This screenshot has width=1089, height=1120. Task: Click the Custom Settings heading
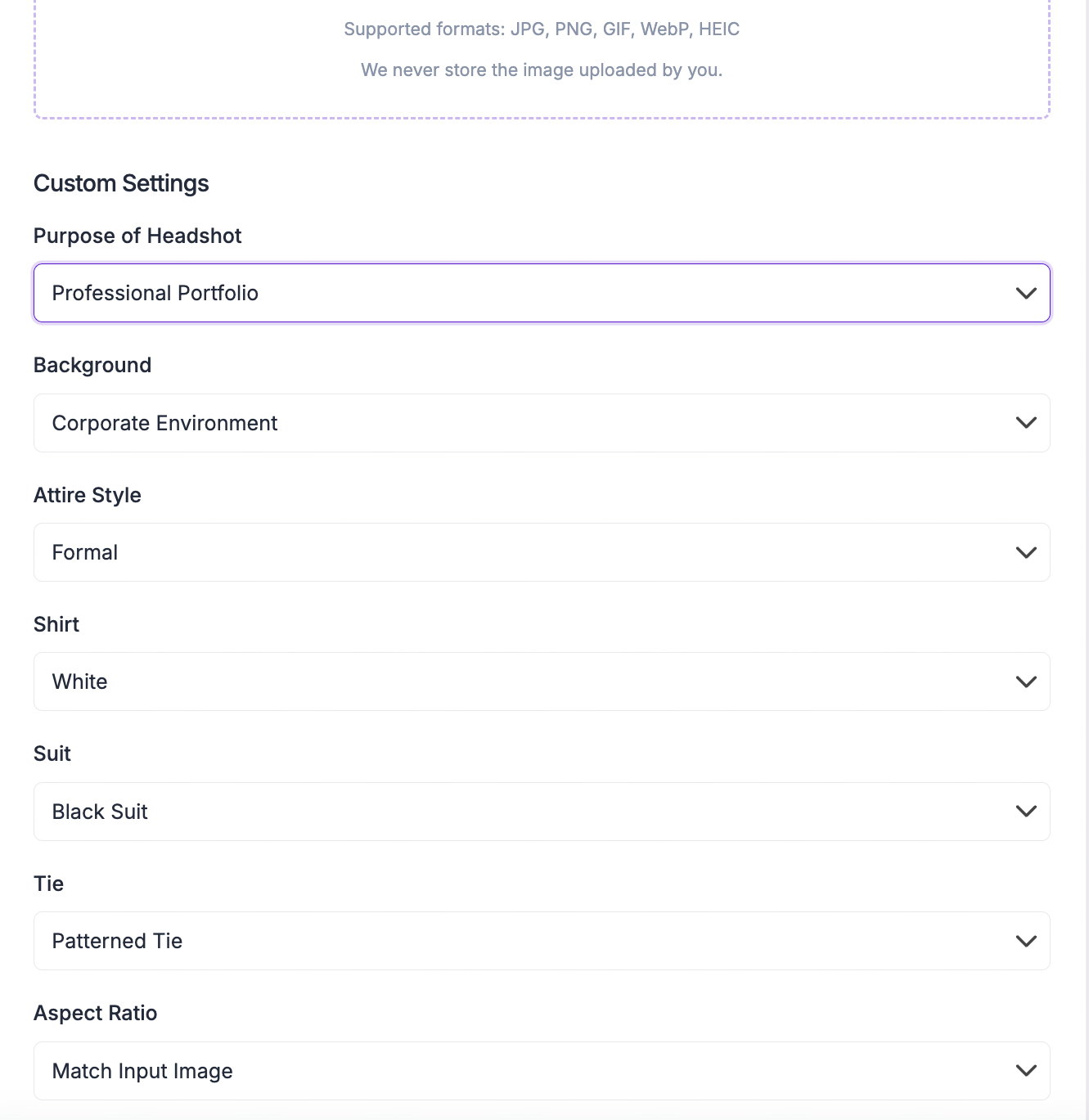[121, 183]
